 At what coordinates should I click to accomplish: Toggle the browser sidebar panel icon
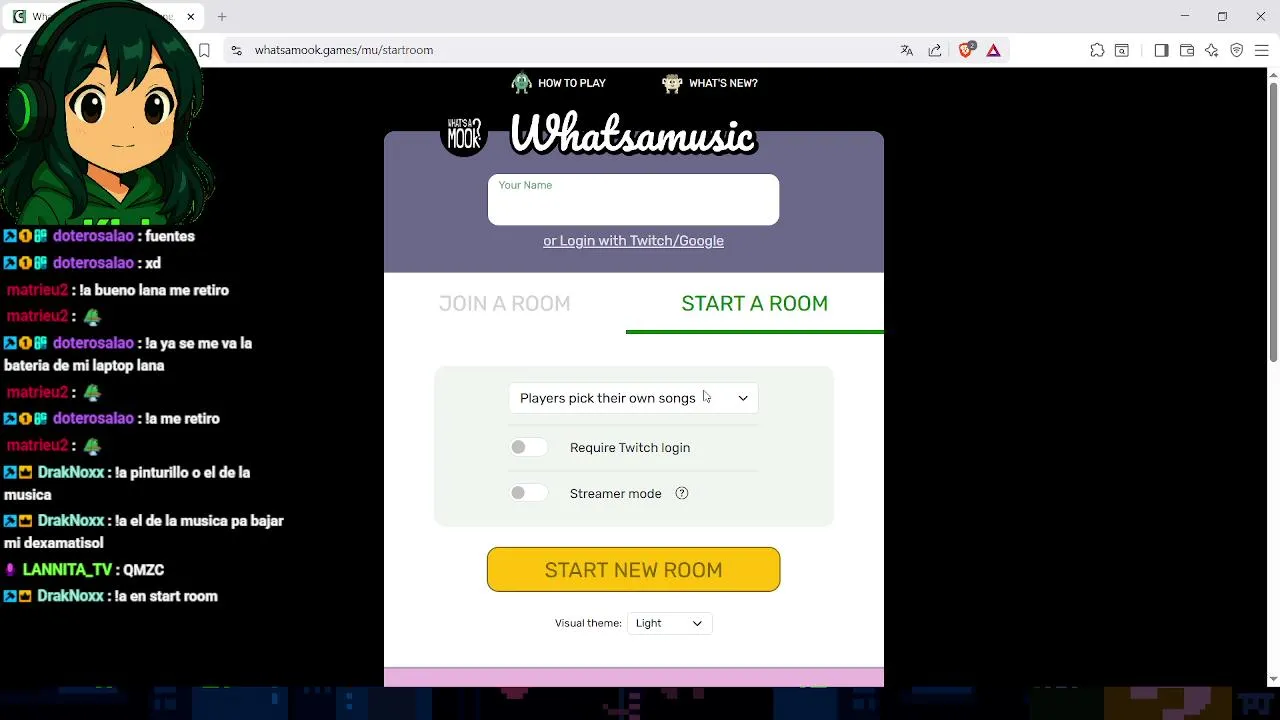coord(1161,50)
